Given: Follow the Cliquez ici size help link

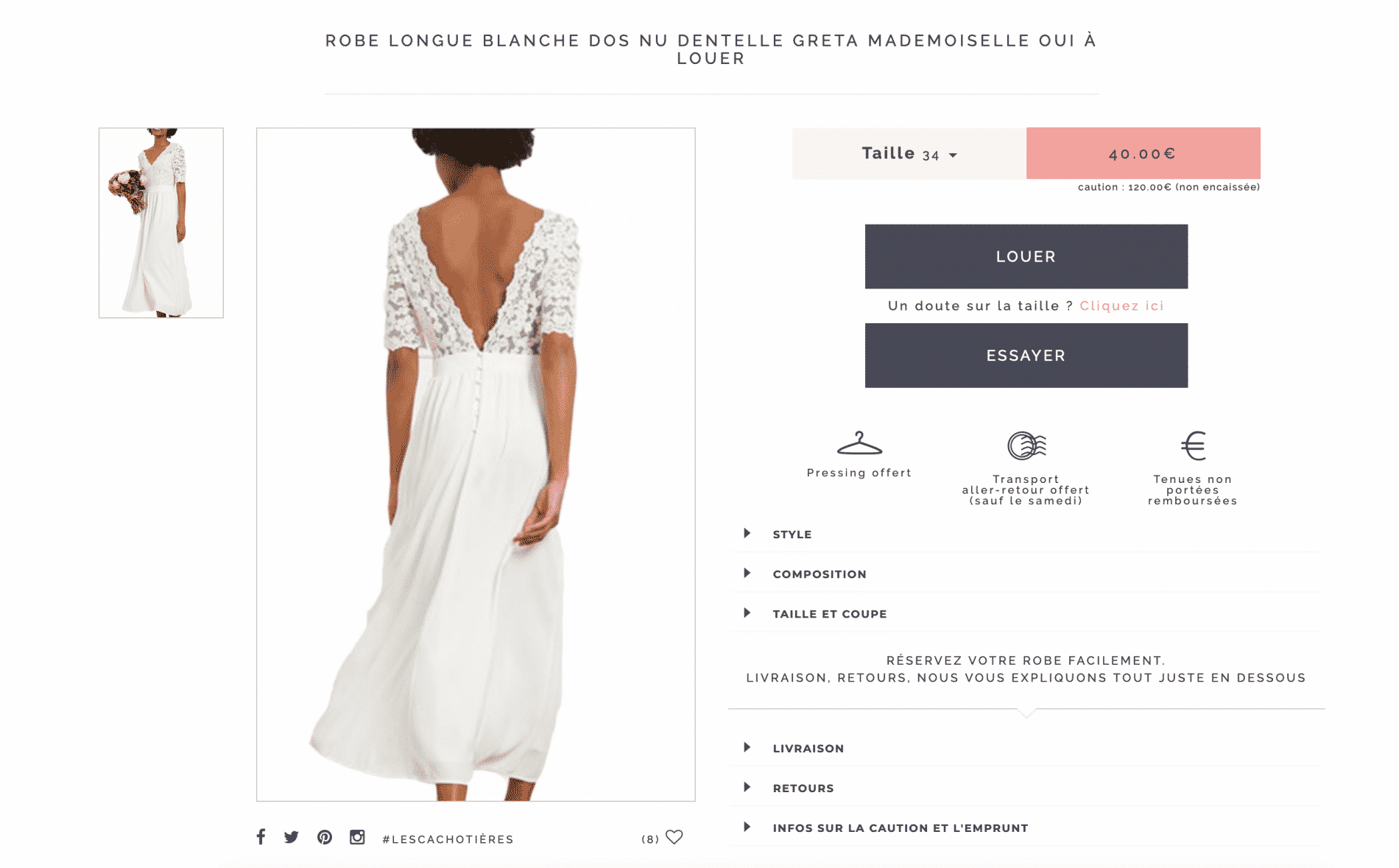Looking at the screenshot, I should 1121,306.
